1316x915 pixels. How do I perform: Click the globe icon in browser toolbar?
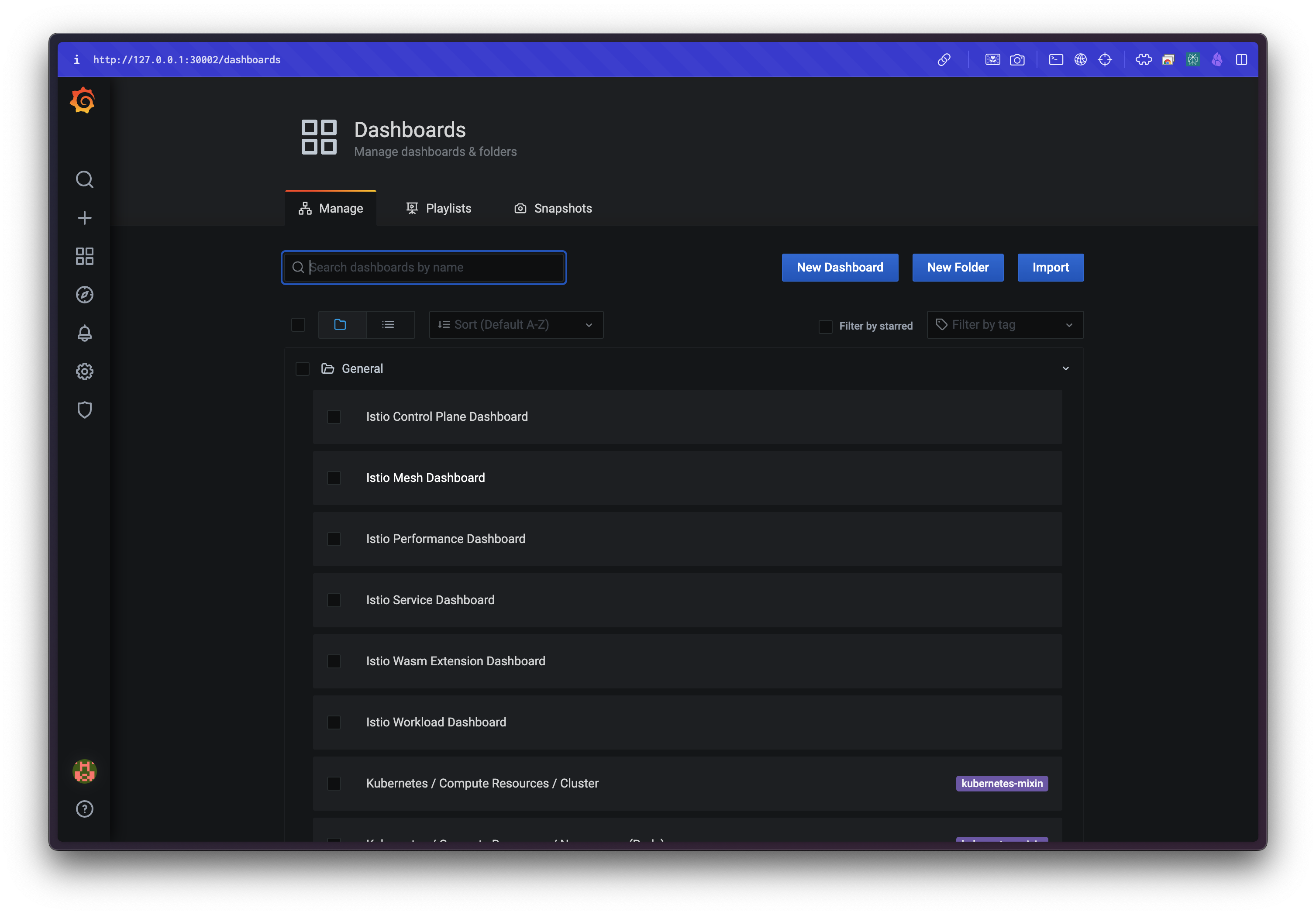coord(1080,59)
